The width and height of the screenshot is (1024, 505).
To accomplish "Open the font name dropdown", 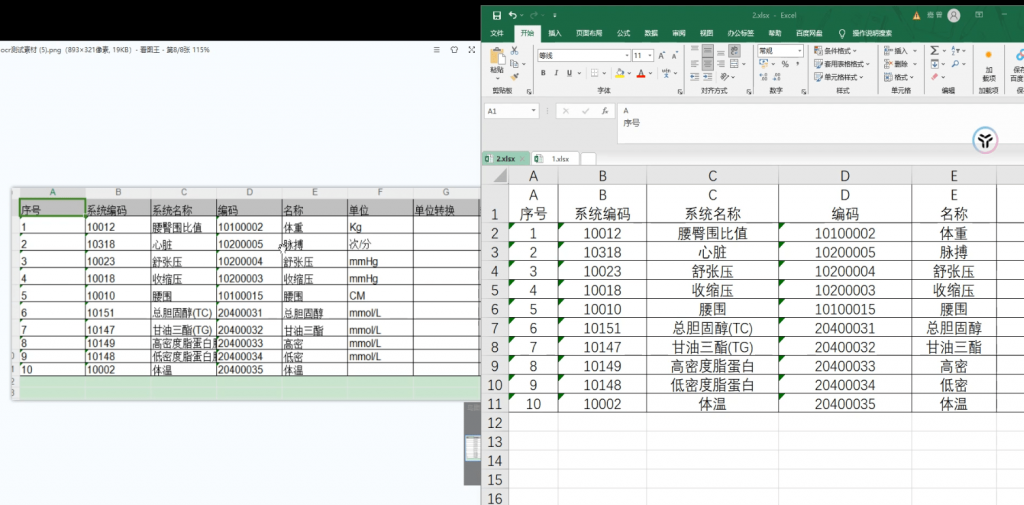I will tap(627, 56).
